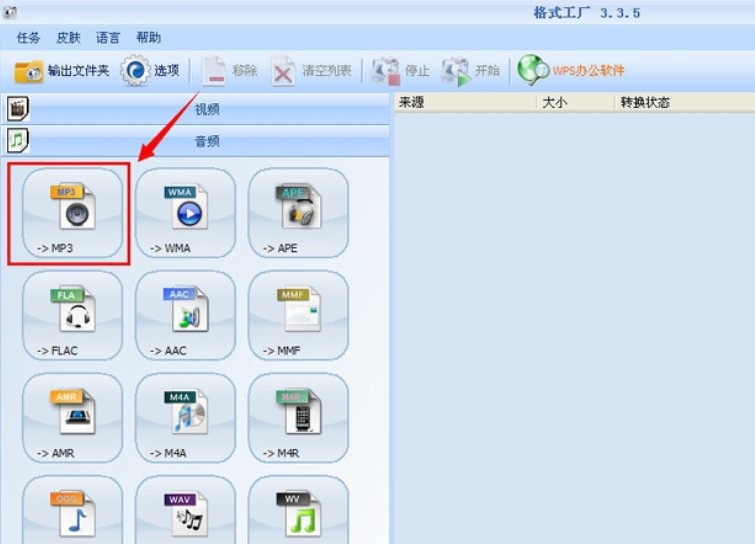The height and width of the screenshot is (544, 755).
Task: Pick the -> APE audio converter
Action: coord(299,213)
